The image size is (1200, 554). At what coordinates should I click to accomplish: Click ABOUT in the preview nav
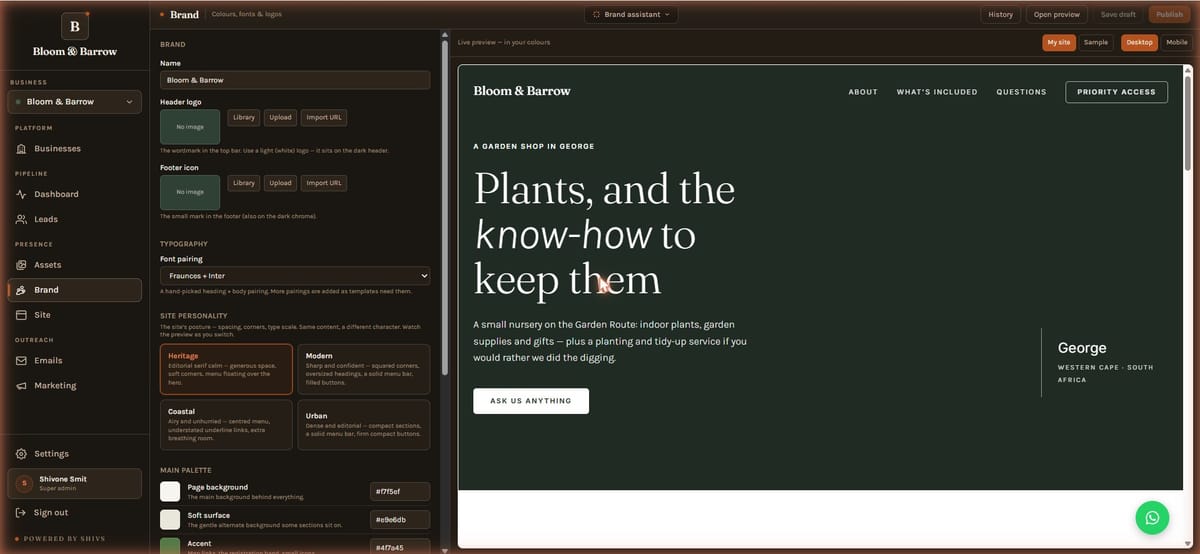coord(863,92)
